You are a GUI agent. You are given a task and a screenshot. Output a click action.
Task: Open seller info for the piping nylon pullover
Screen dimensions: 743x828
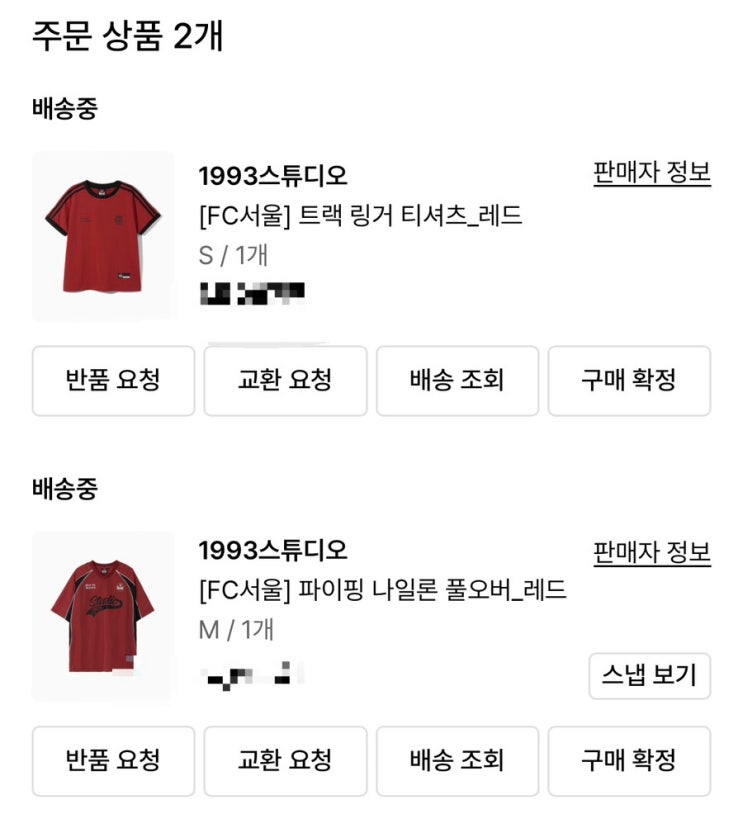pos(651,553)
